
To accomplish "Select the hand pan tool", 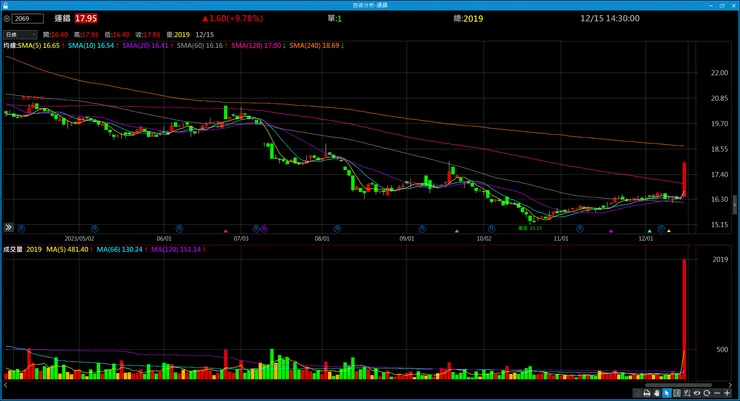I will pos(657,393).
